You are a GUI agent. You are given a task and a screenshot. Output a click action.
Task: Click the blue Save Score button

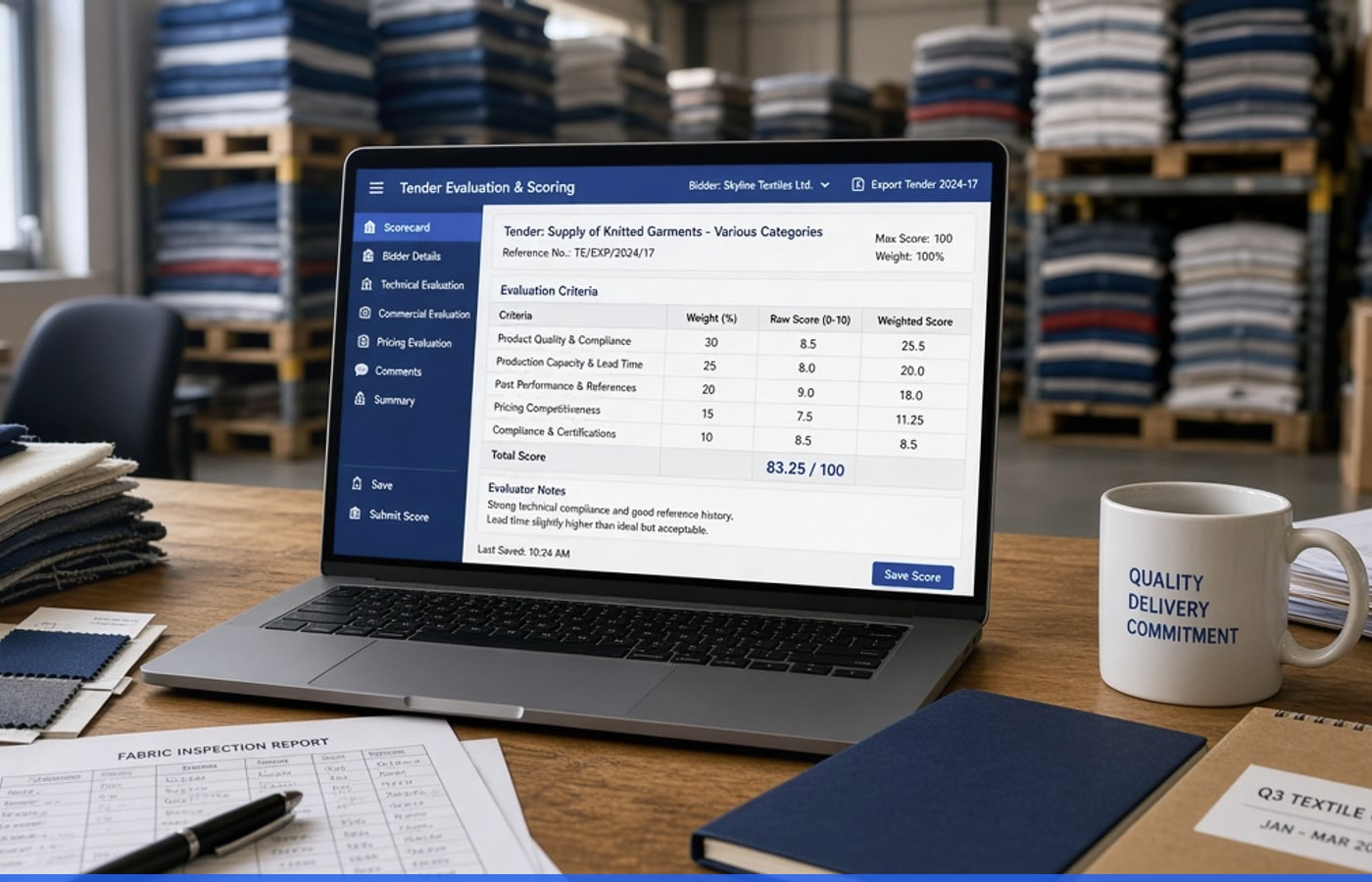912,576
